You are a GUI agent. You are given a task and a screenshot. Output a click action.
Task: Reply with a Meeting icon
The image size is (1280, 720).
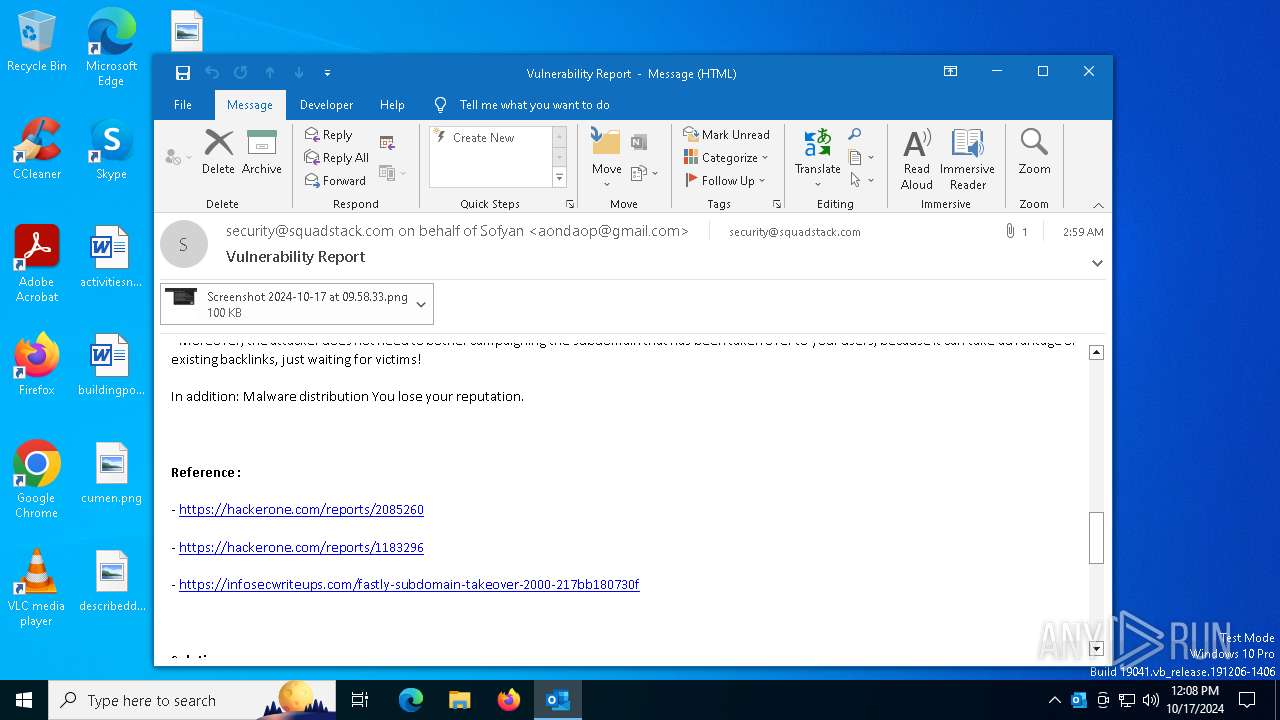[x=387, y=143]
